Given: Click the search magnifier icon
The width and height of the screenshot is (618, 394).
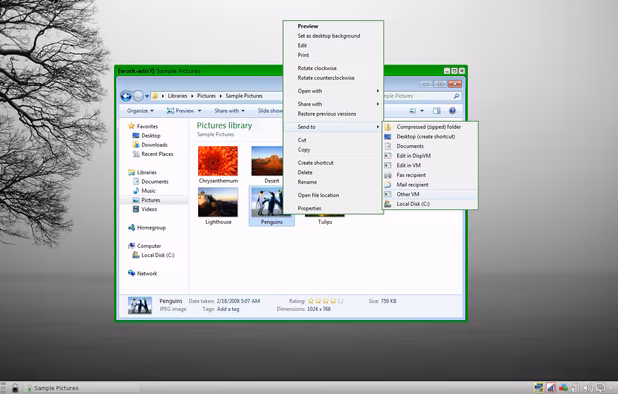Looking at the screenshot, I should point(456,96).
